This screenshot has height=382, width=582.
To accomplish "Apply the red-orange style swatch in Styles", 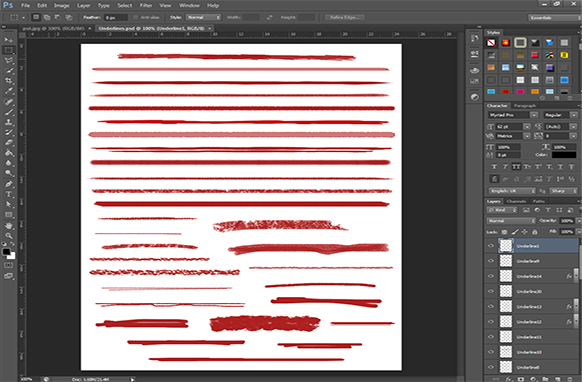I will coord(506,43).
